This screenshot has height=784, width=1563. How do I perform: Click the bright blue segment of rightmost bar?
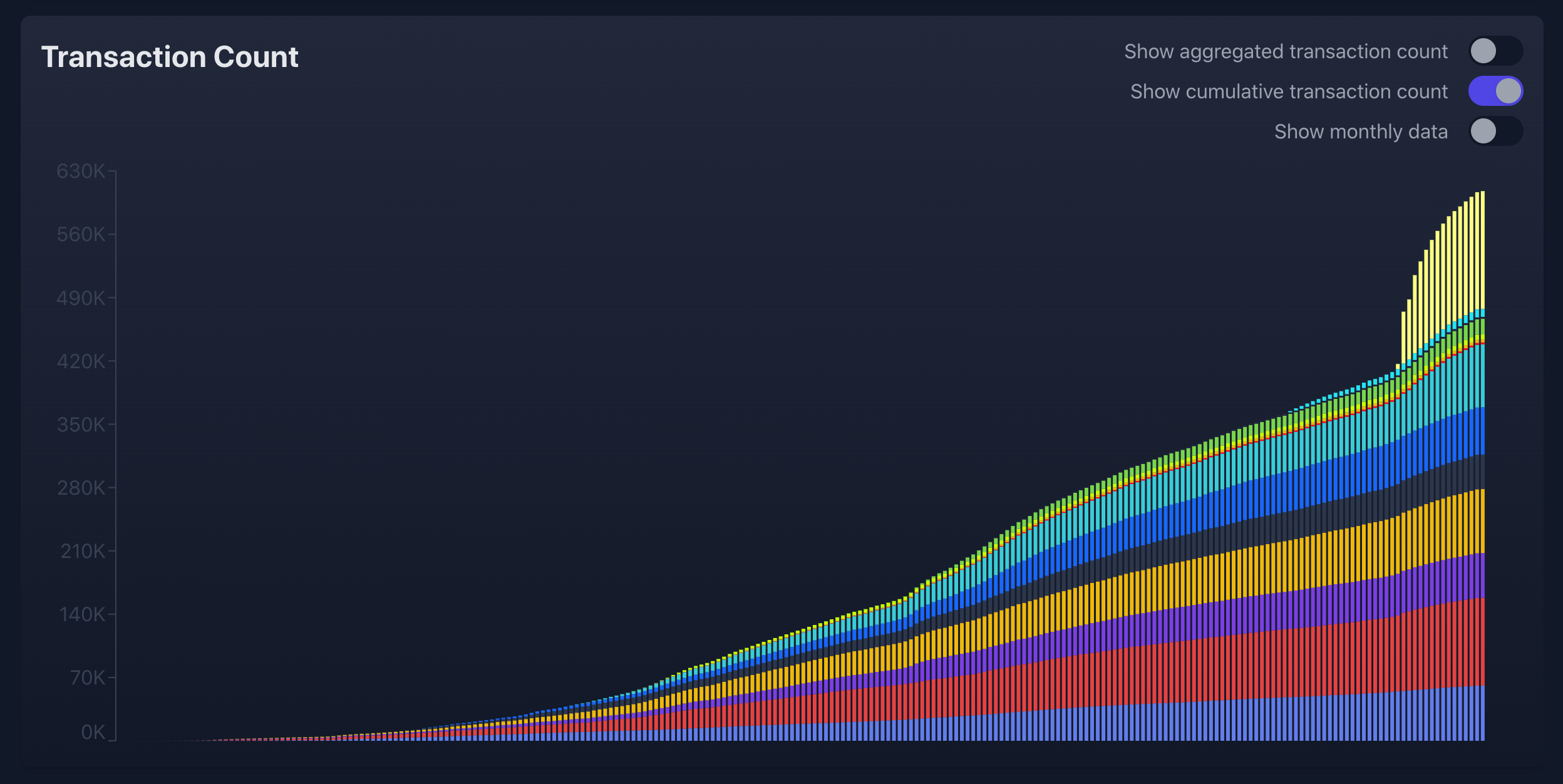tap(1482, 431)
